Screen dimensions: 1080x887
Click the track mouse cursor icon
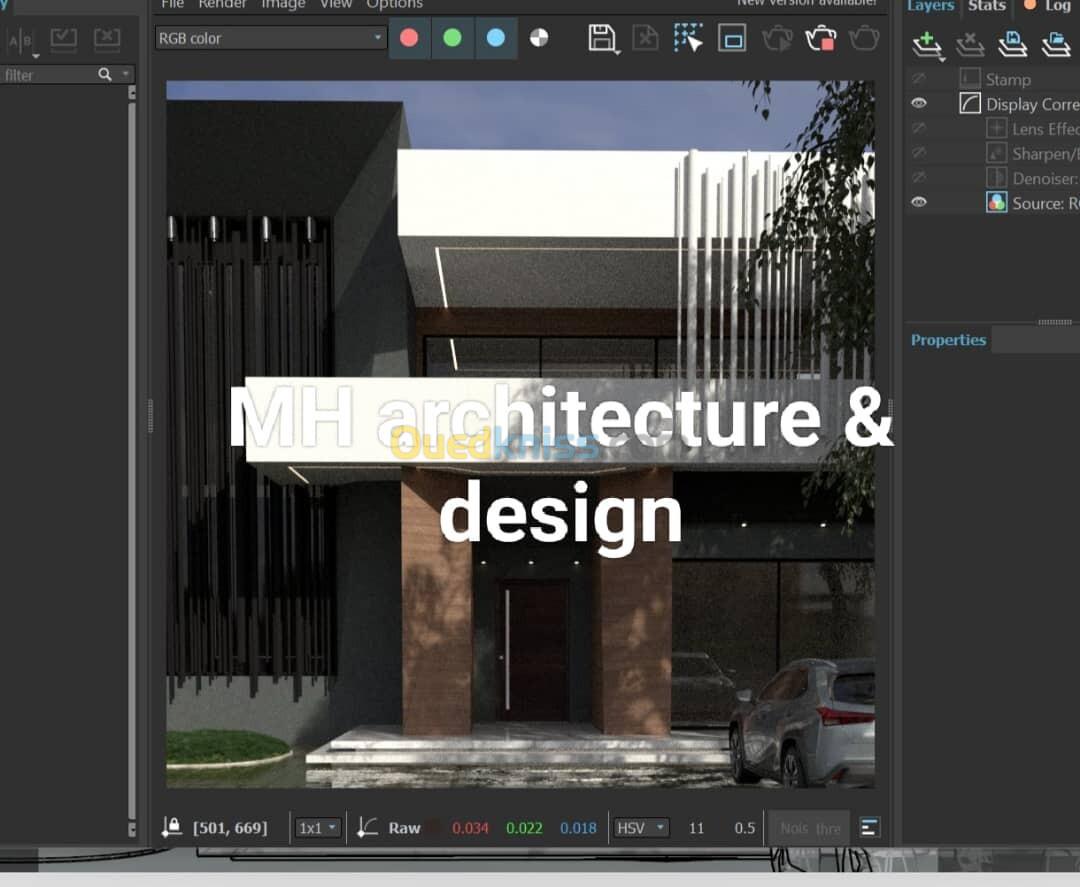click(688, 38)
